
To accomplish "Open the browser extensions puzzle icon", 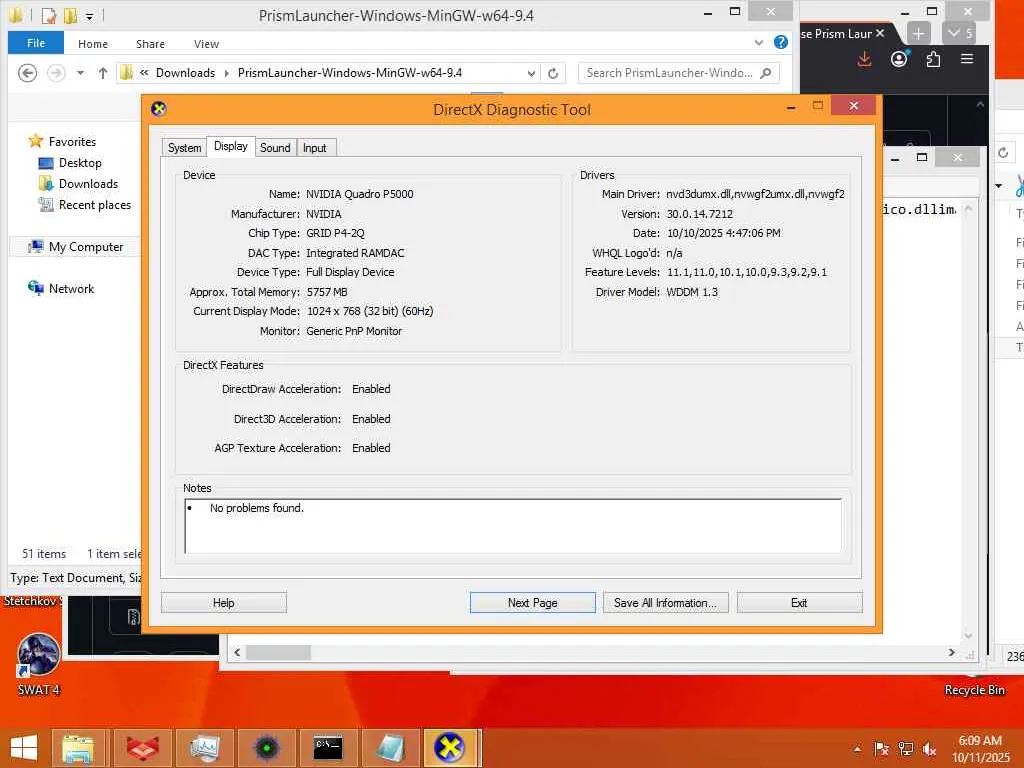I will (933, 59).
